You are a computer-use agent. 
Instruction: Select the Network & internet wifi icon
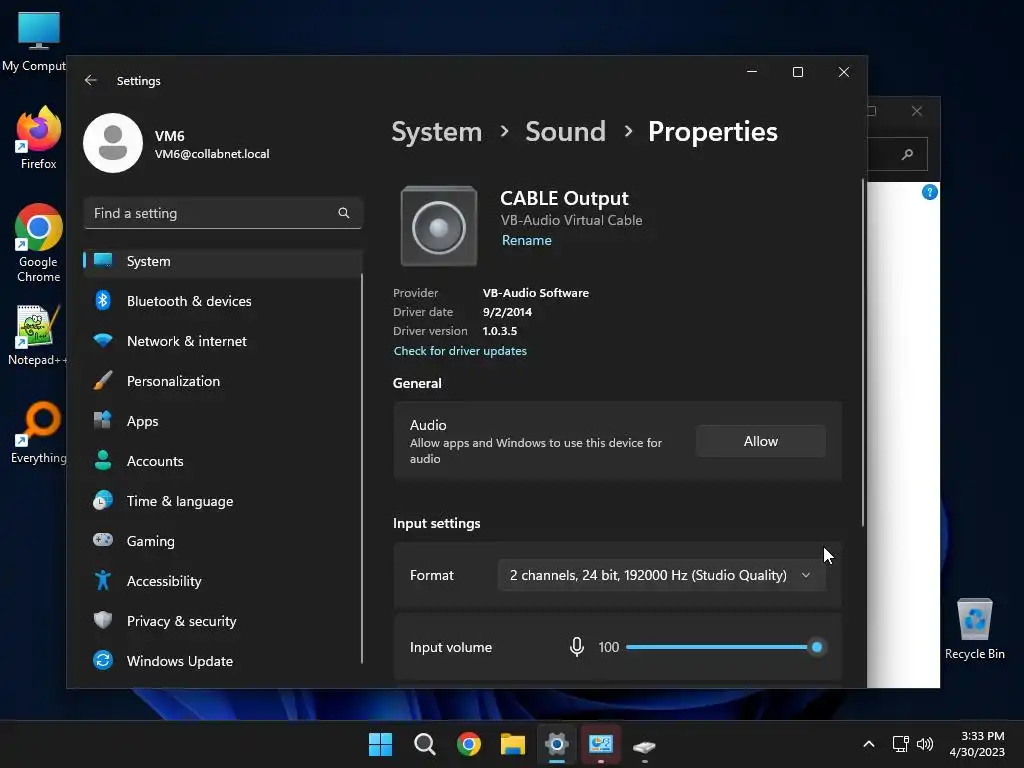coord(103,340)
